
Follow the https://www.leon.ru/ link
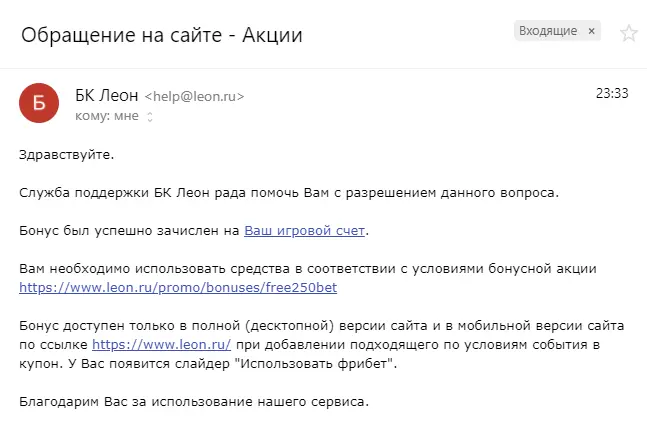pyautogui.click(x=161, y=344)
